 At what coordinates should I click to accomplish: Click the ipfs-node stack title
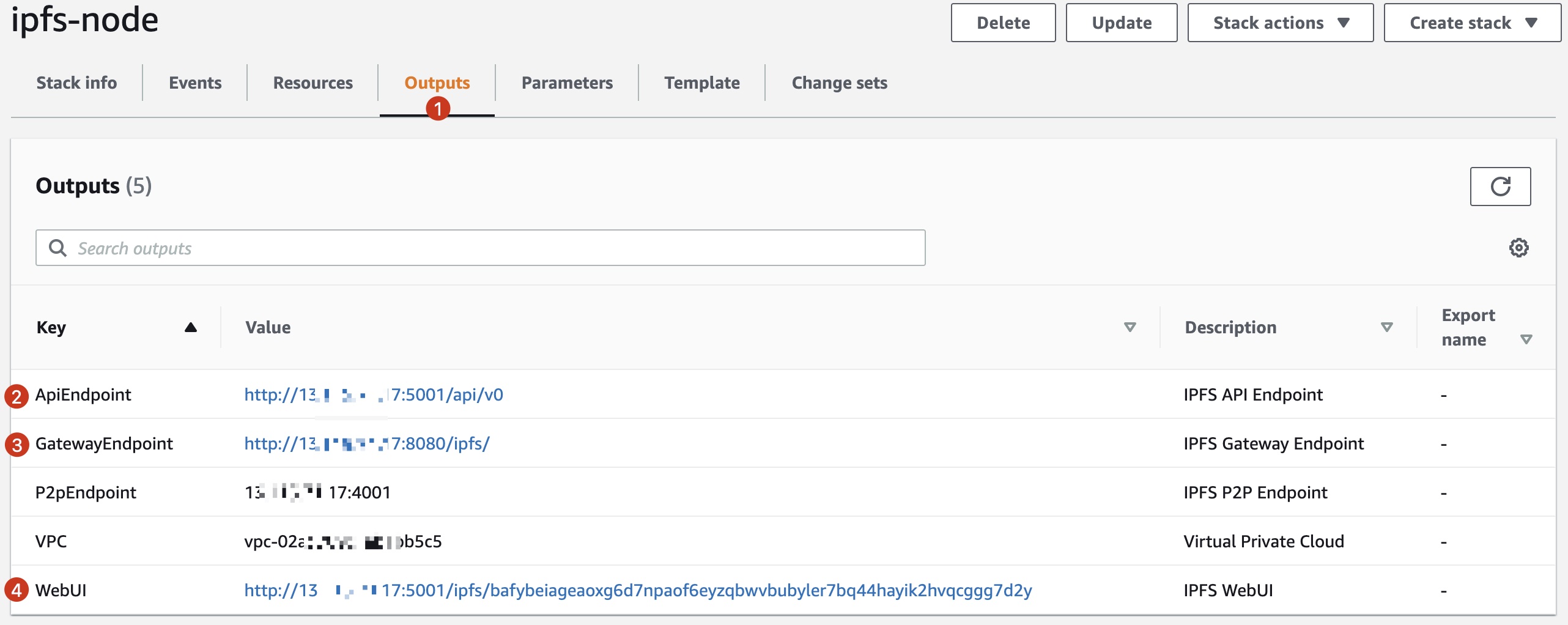point(85,20)
